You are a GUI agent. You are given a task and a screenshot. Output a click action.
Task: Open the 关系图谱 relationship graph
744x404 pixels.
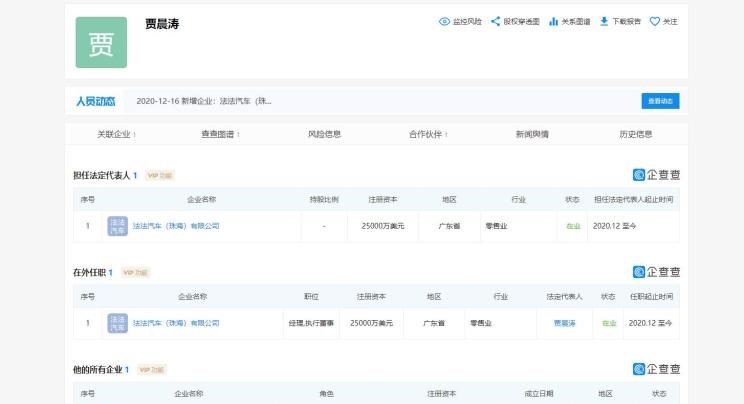click(x=553, y=21)
